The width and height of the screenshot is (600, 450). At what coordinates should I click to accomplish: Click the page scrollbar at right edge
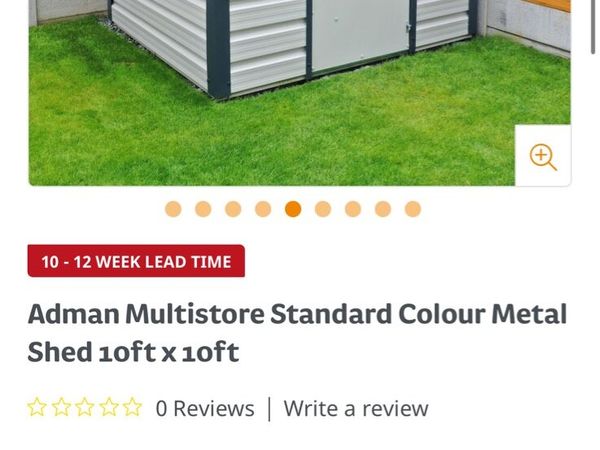pyautogui.click(x=593, y=27)
